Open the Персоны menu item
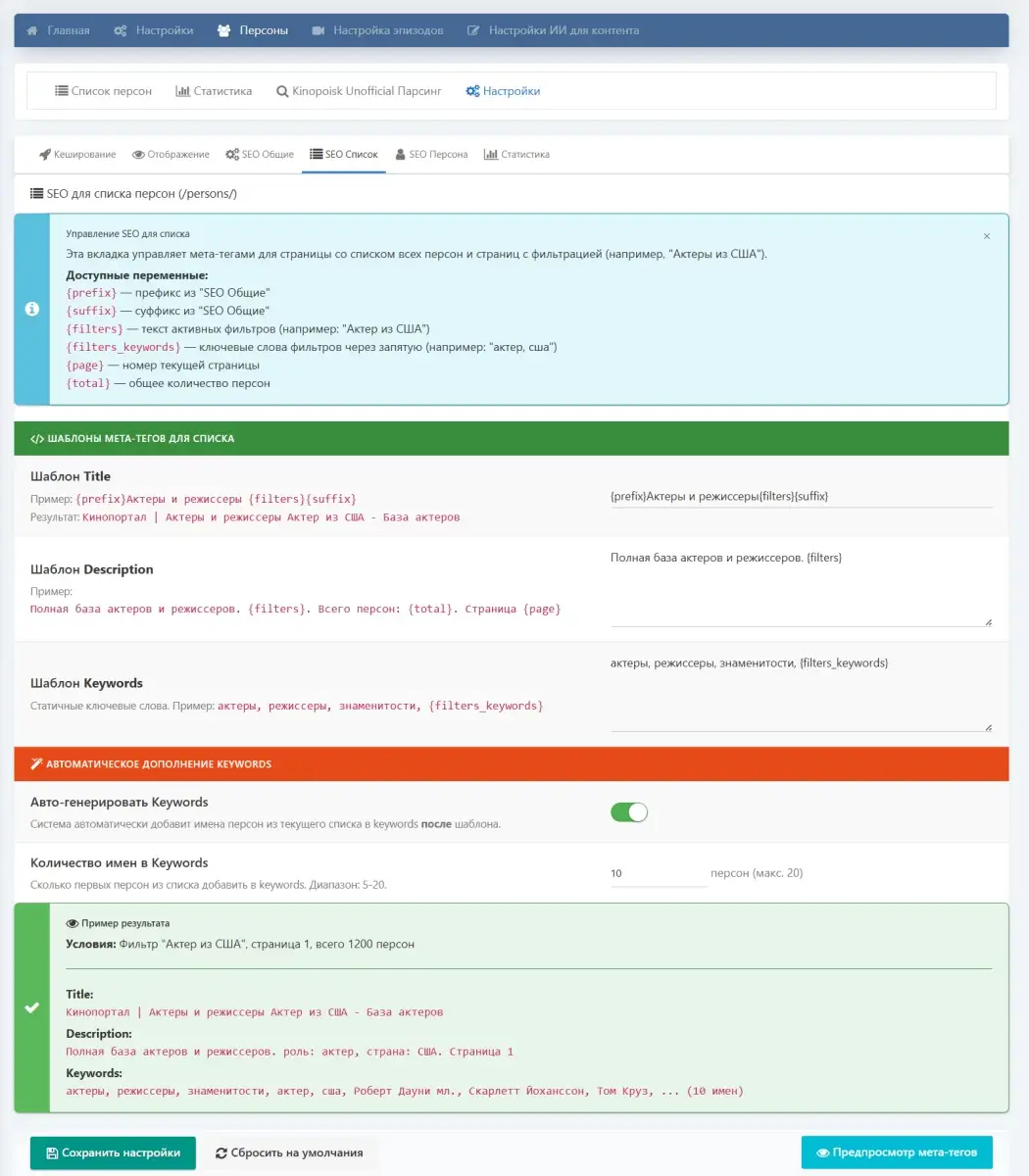Viewport: 1029px width, 1176px height. 253,30
